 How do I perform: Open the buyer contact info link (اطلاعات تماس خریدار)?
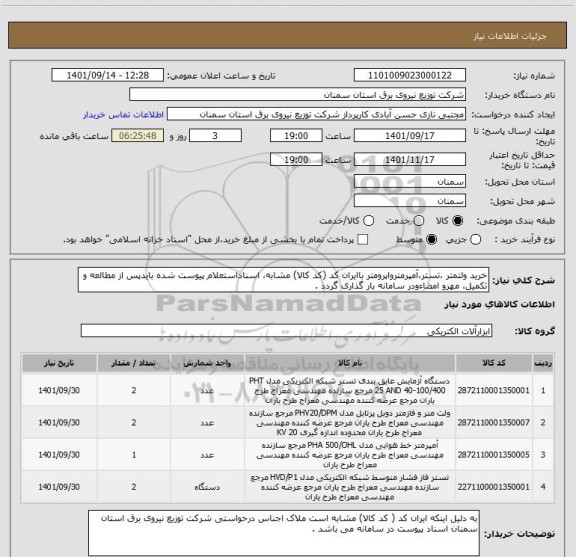pos(123,115)
